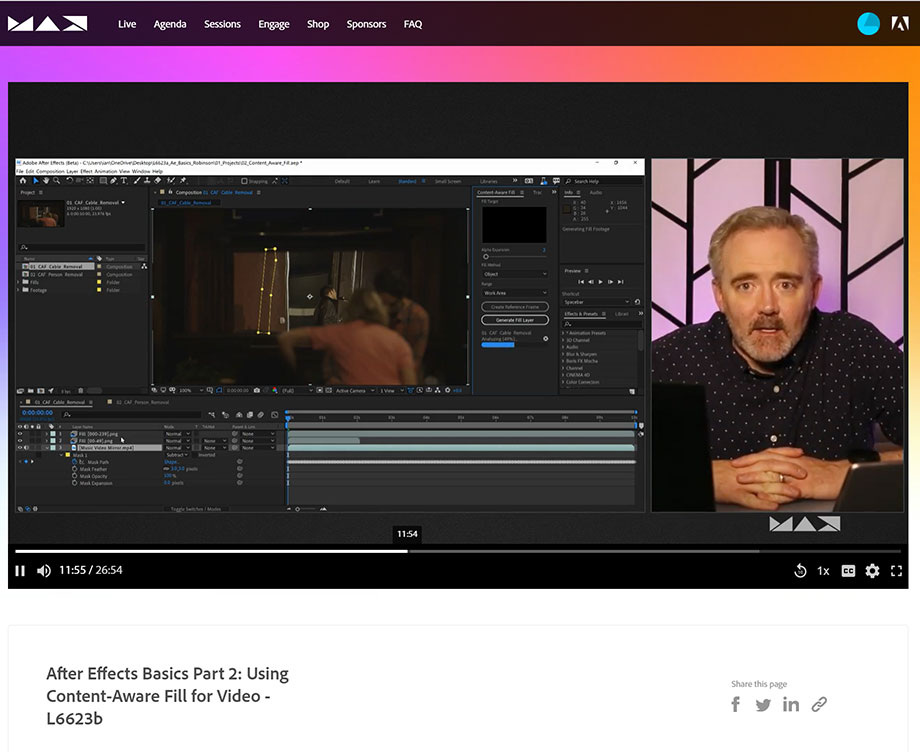Open the Engage link

274,24
